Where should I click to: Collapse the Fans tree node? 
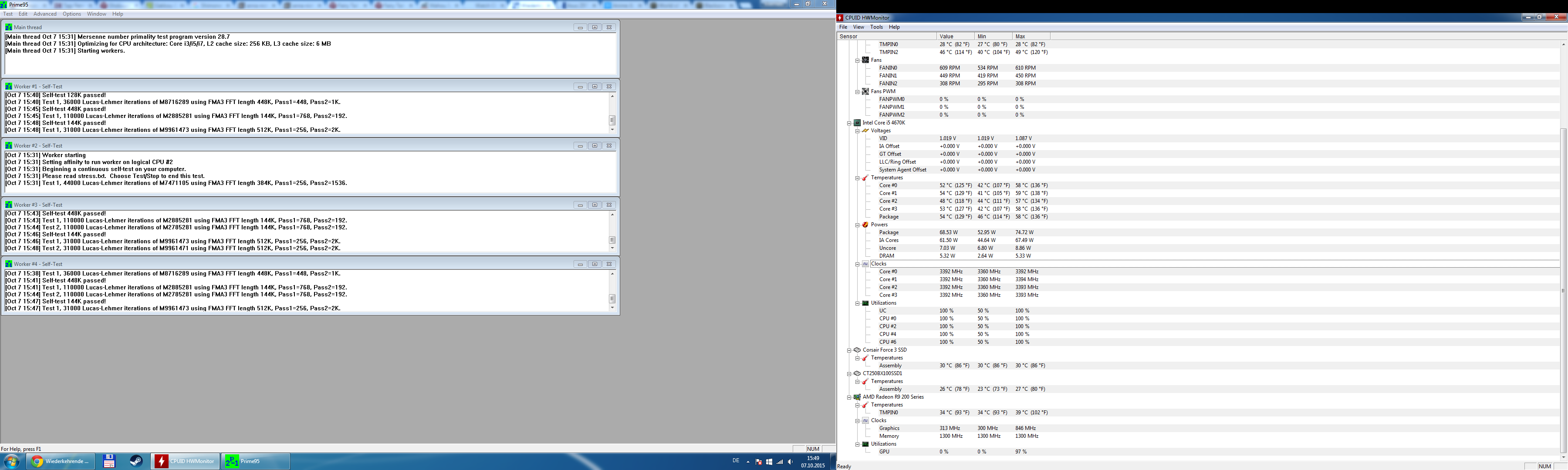point(858,60)
